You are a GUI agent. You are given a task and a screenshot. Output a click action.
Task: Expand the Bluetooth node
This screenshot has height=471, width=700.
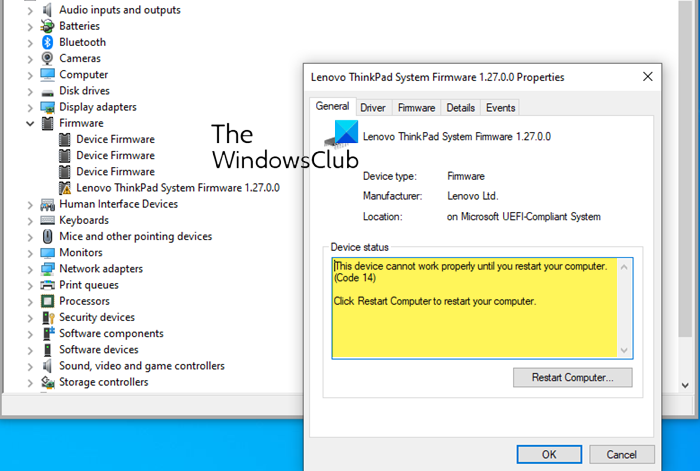pyautogui.click(x=29, y=43)
